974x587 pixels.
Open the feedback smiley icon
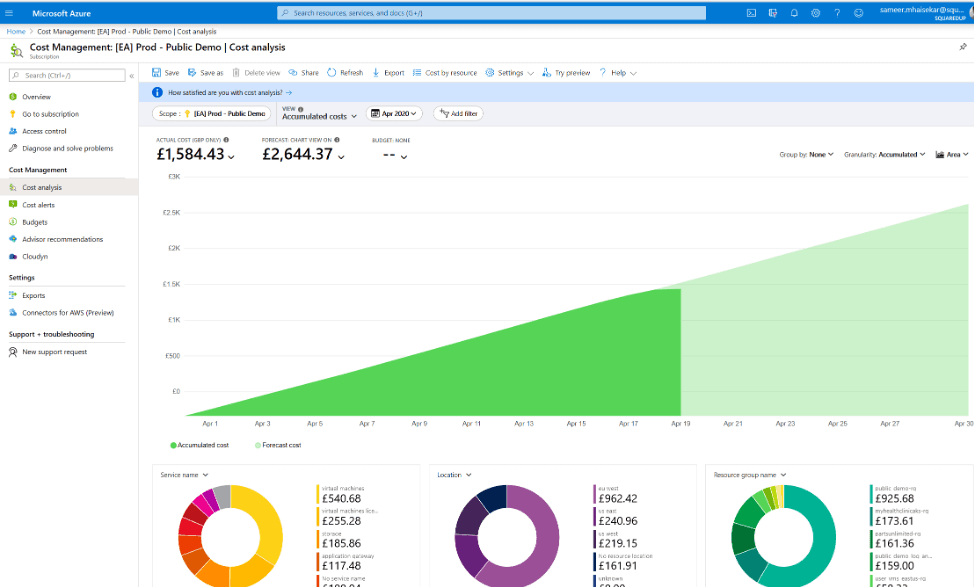[858, 13]
